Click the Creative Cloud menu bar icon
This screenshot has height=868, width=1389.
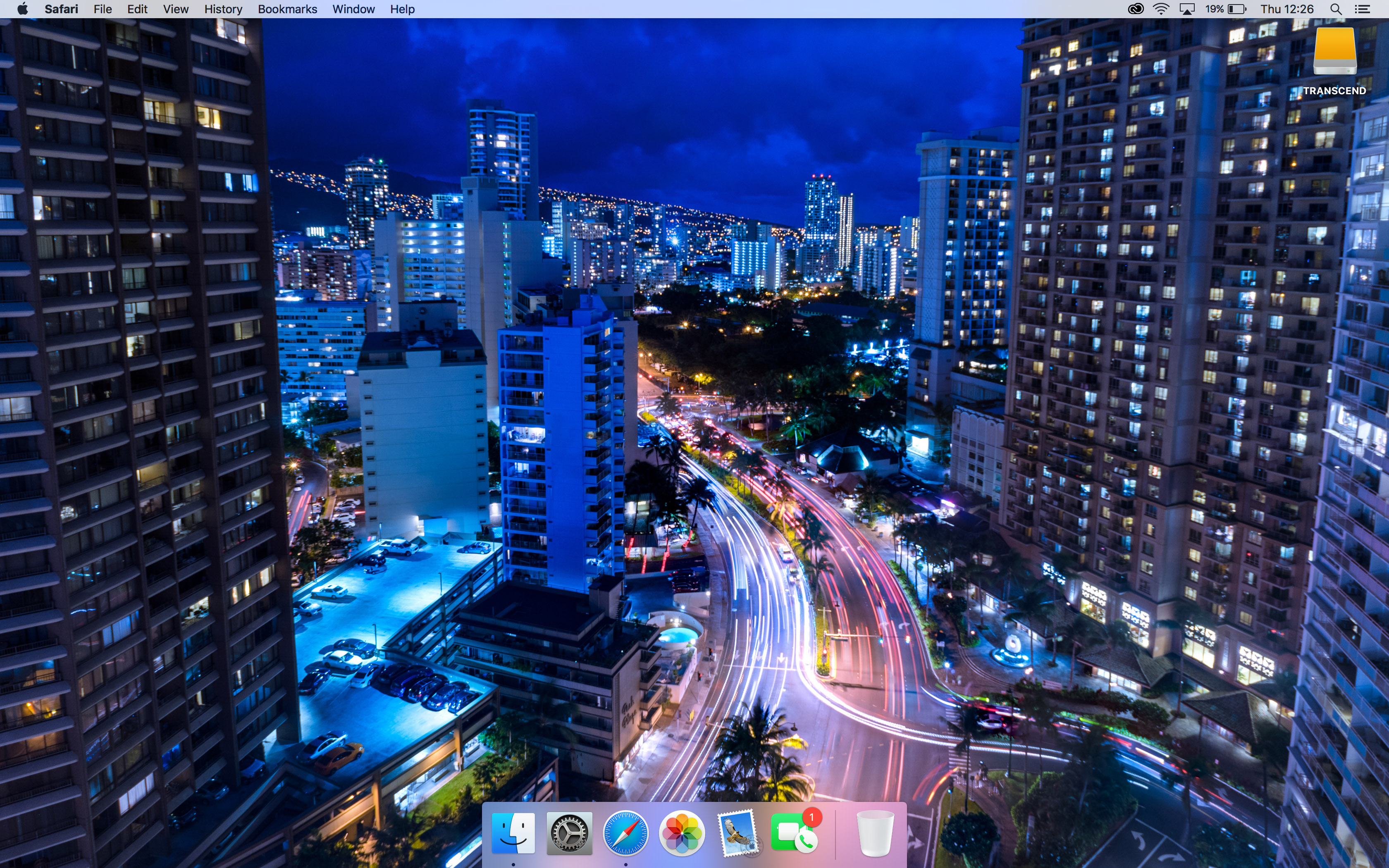tap(1135, 9)
